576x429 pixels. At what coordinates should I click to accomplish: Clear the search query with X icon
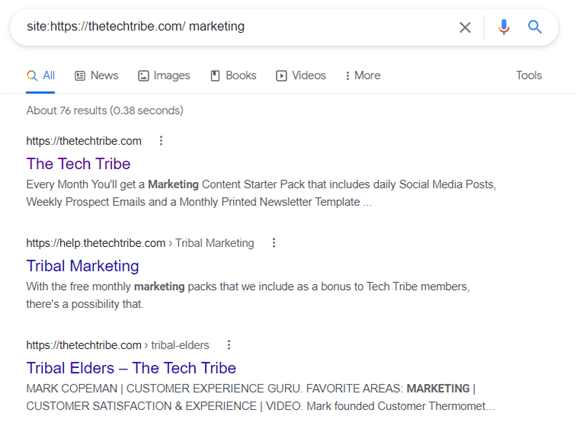(465, 27)
